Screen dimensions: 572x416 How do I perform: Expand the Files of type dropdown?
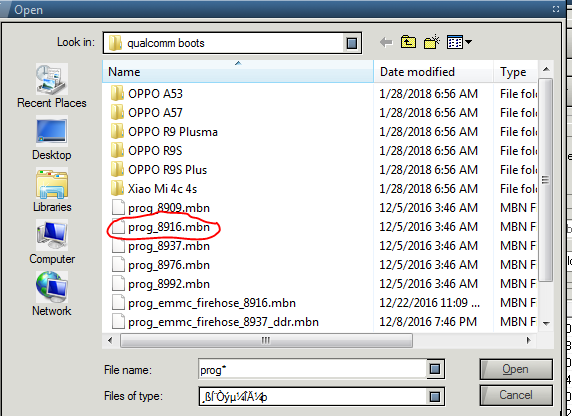(x=434, y=396)
